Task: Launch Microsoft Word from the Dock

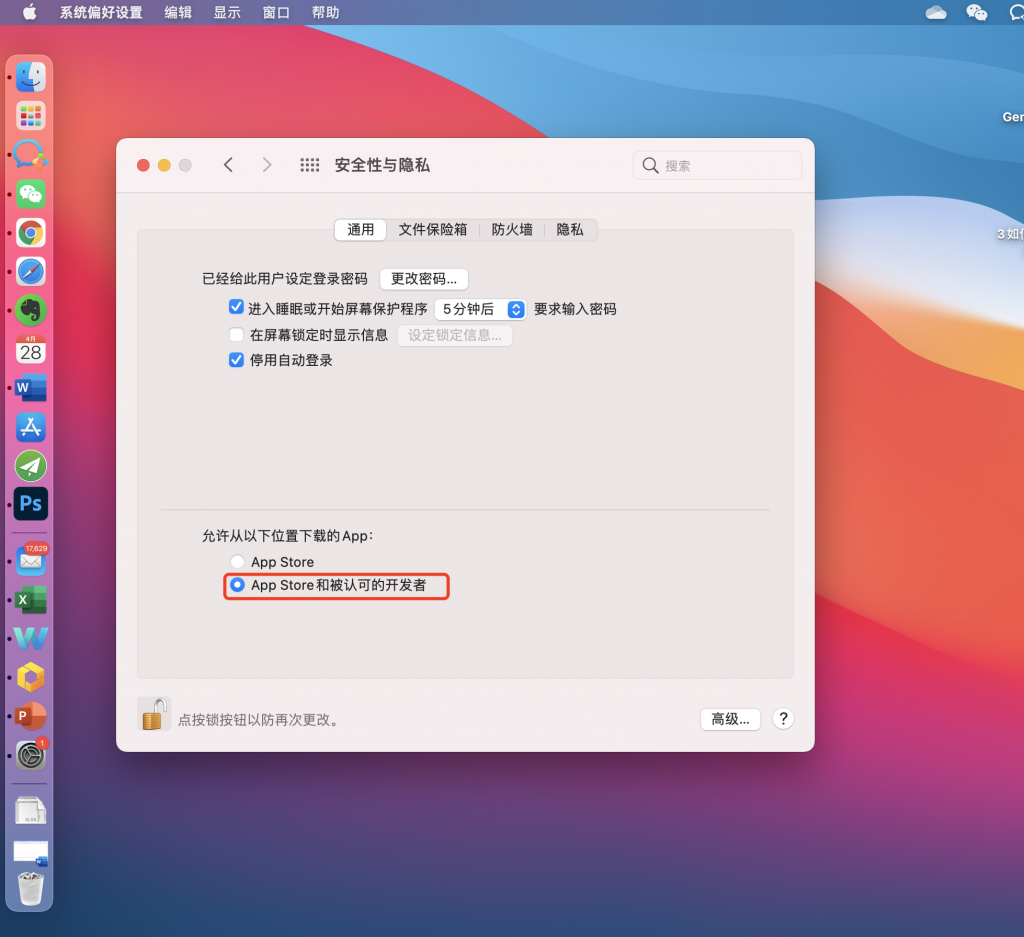Action: click(x=31, y=388)
